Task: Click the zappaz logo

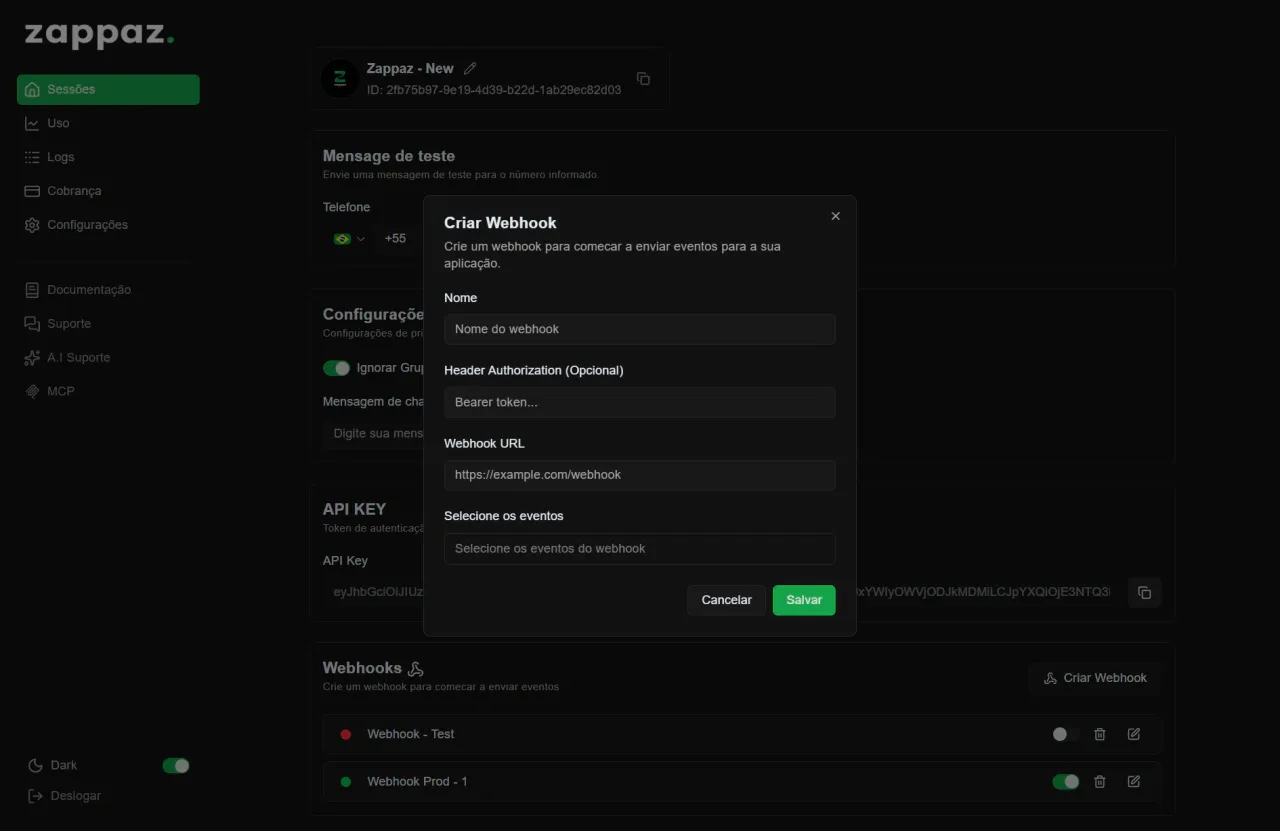Action: click(x=99, y=35)
